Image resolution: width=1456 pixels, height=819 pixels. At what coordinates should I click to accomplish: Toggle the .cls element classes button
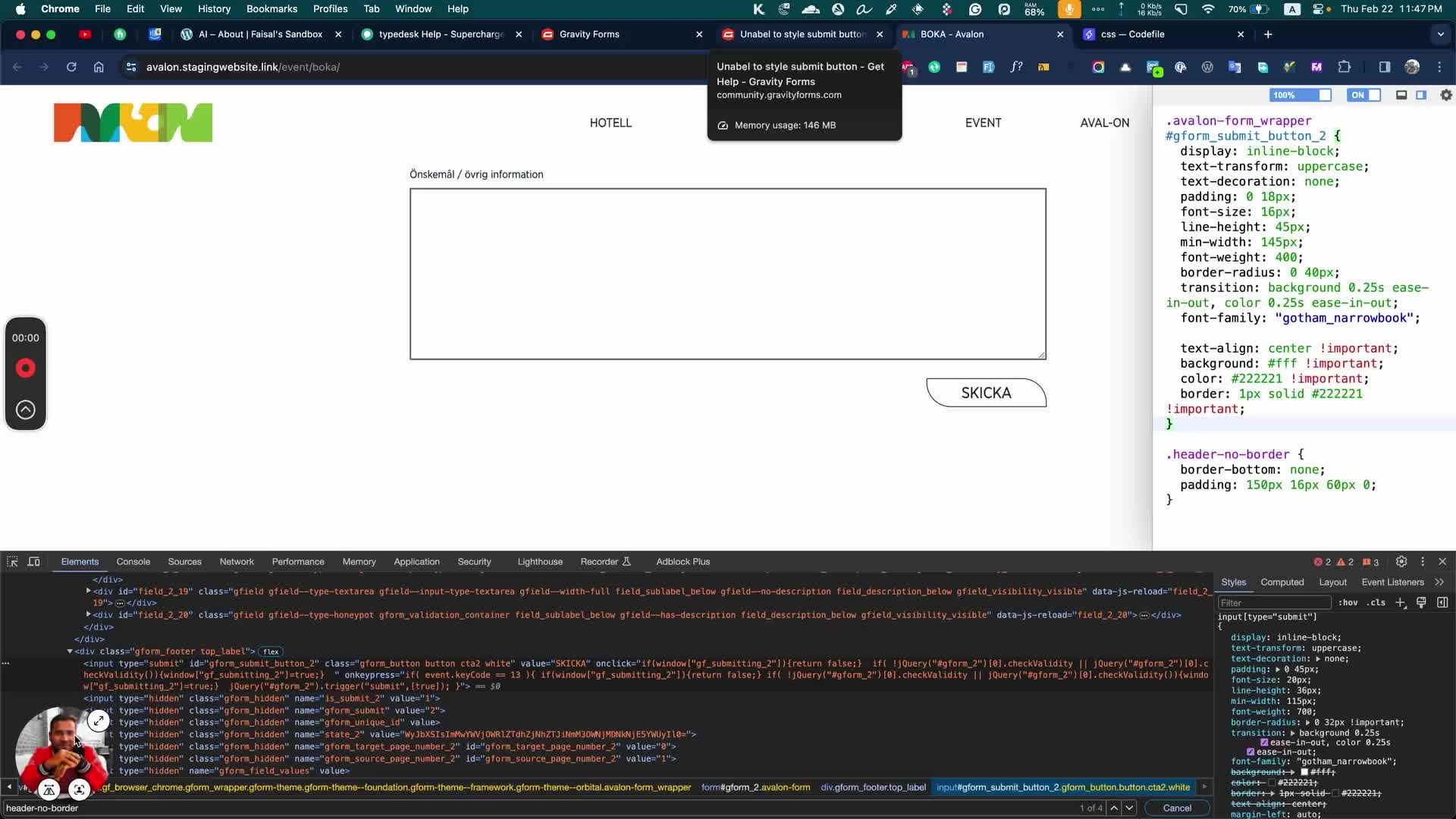click(x=1376, y=603)
